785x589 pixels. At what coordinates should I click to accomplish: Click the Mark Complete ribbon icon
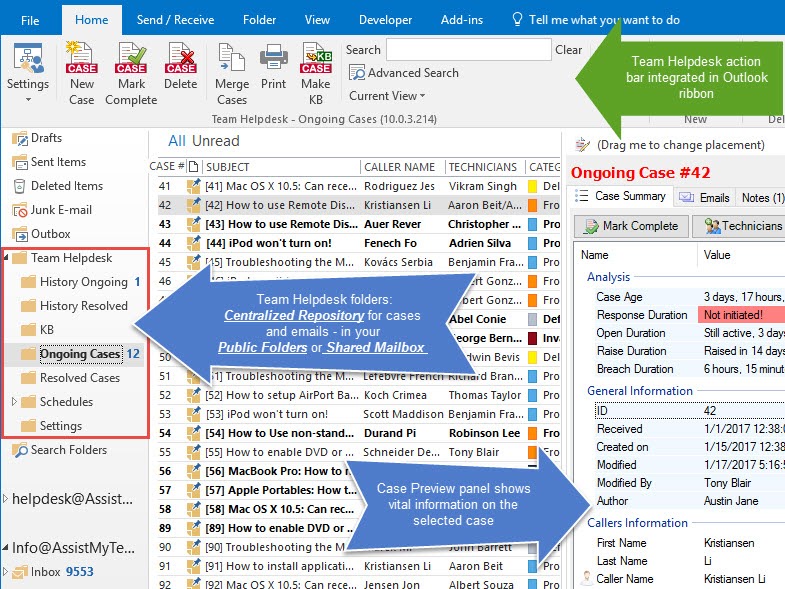(131, 59)
